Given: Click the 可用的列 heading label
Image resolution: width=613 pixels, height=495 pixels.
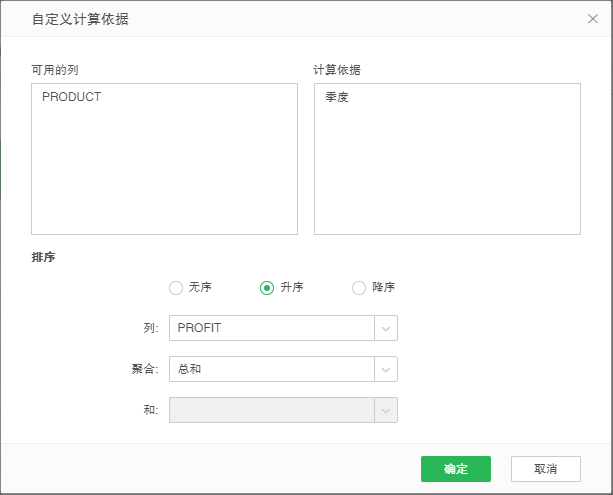Looking at the screenshot, I should tap(56, 69).
